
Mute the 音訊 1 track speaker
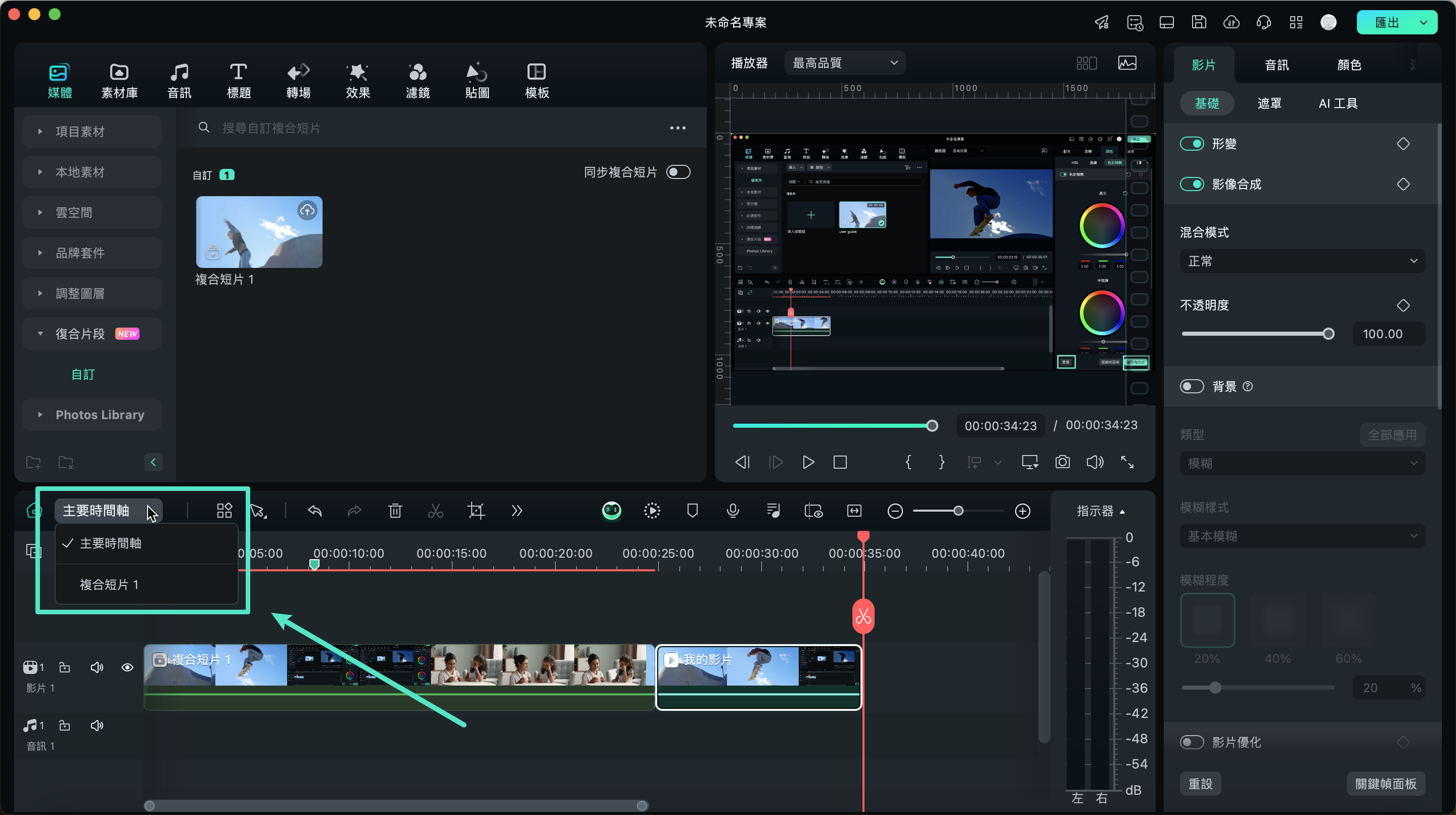point(97,725)
